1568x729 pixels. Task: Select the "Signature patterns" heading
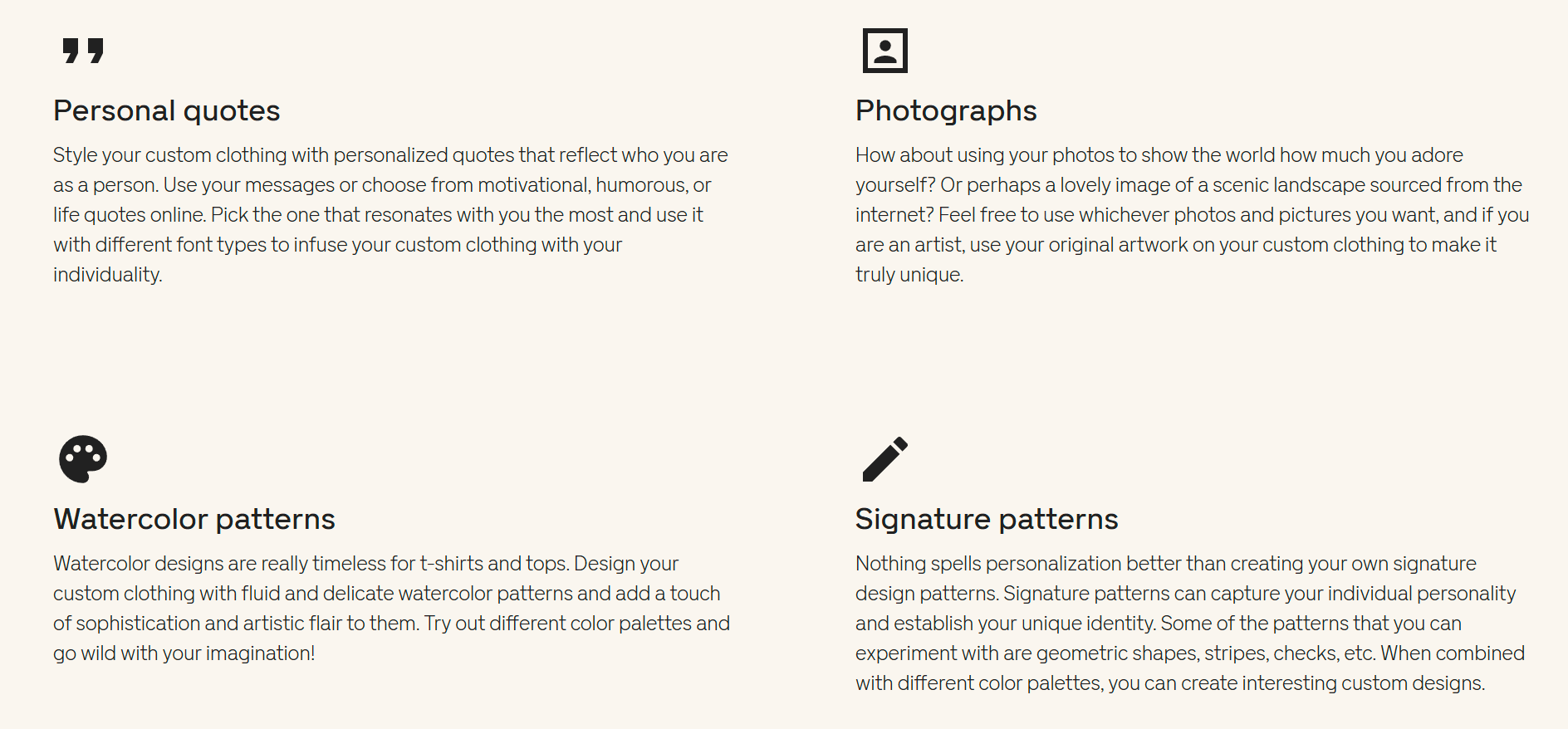[x=987, y=519]
